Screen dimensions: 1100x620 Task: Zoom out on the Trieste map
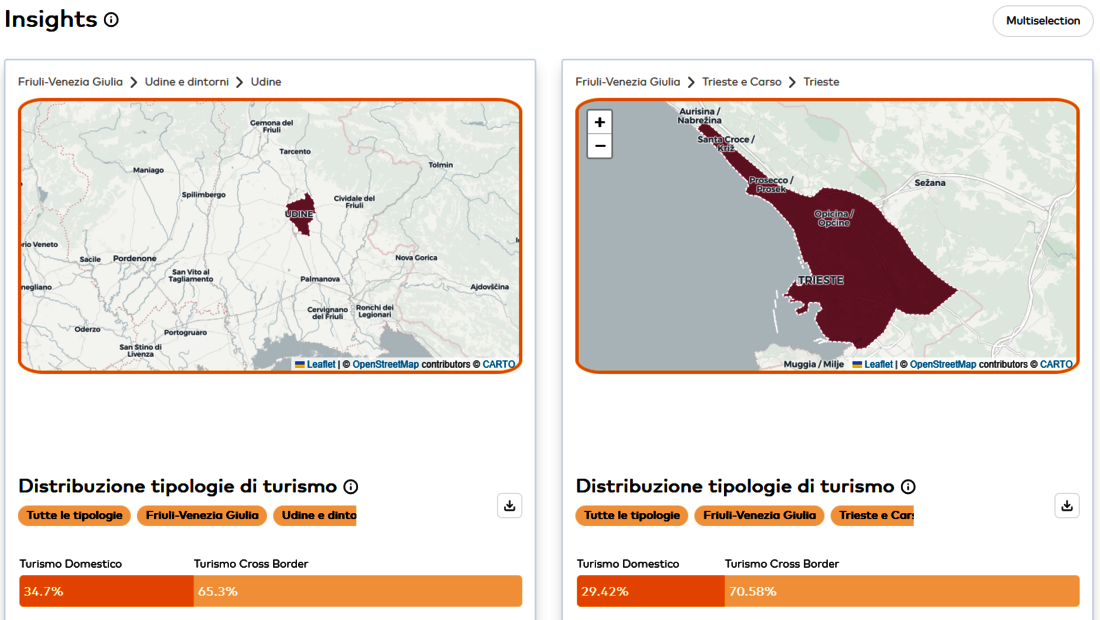point(599,146)
